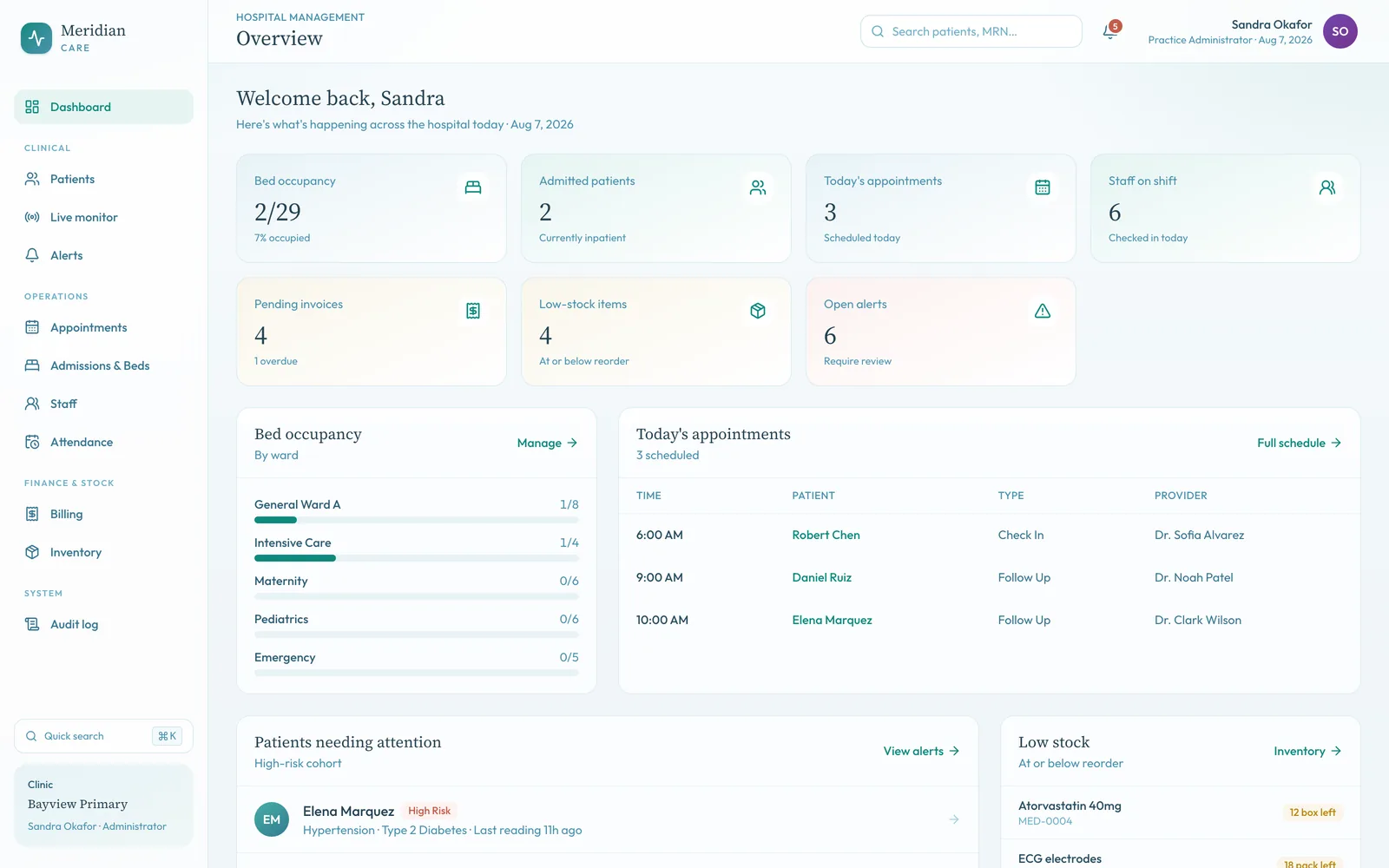This screenshot has width=1389, height=868.
Task: Open Admissions & Beds
Action: (103, 365)
